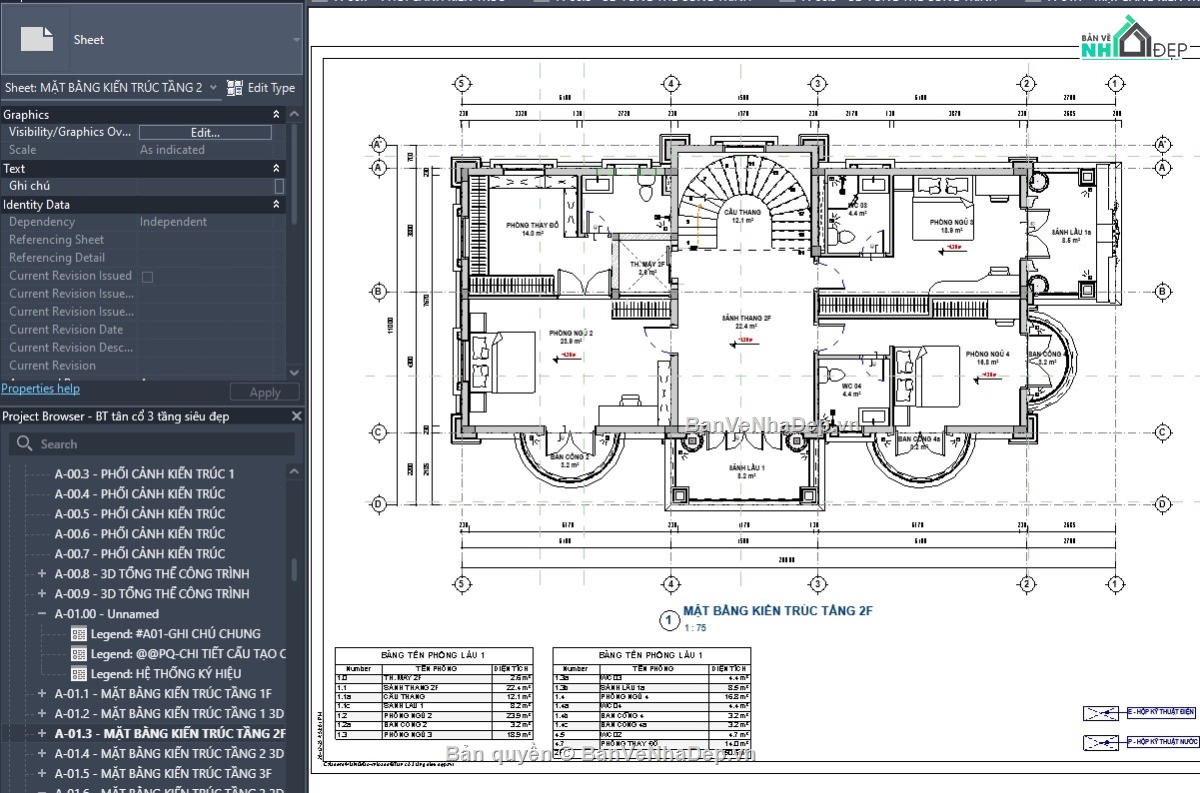Collapse the A-01.00 Unnamed node
This screenshot has height=793, width=1200.
42,614
